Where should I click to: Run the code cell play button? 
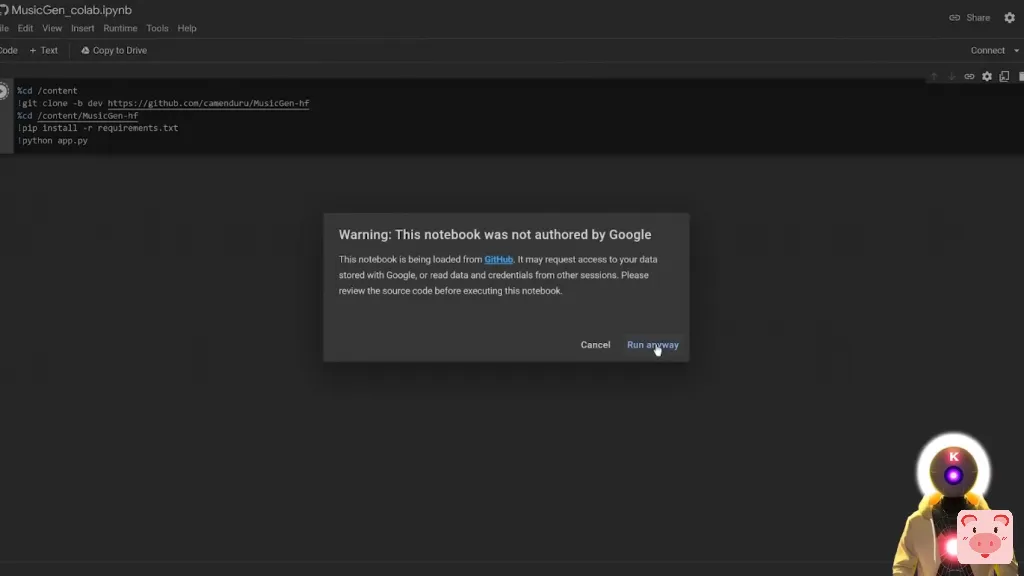[x=3, y=91]
